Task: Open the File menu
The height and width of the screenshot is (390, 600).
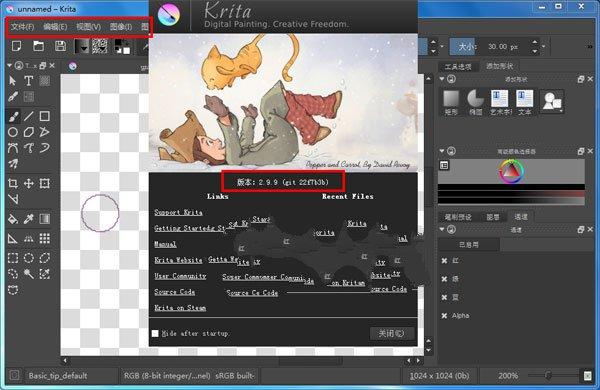Action: (x=22, y=27)
